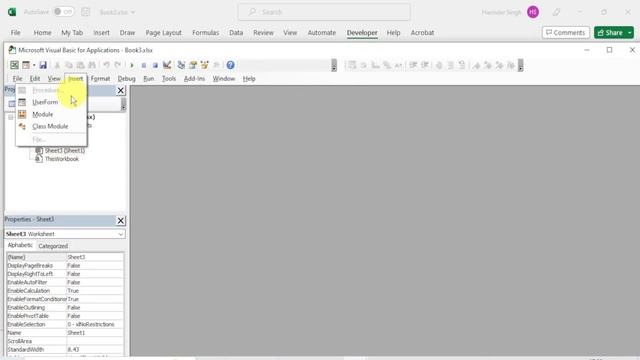The width and height of the screenshot is (640, 360).
Task: Open Edit toolbar options overflow arrow
Action: pos(520,65)
